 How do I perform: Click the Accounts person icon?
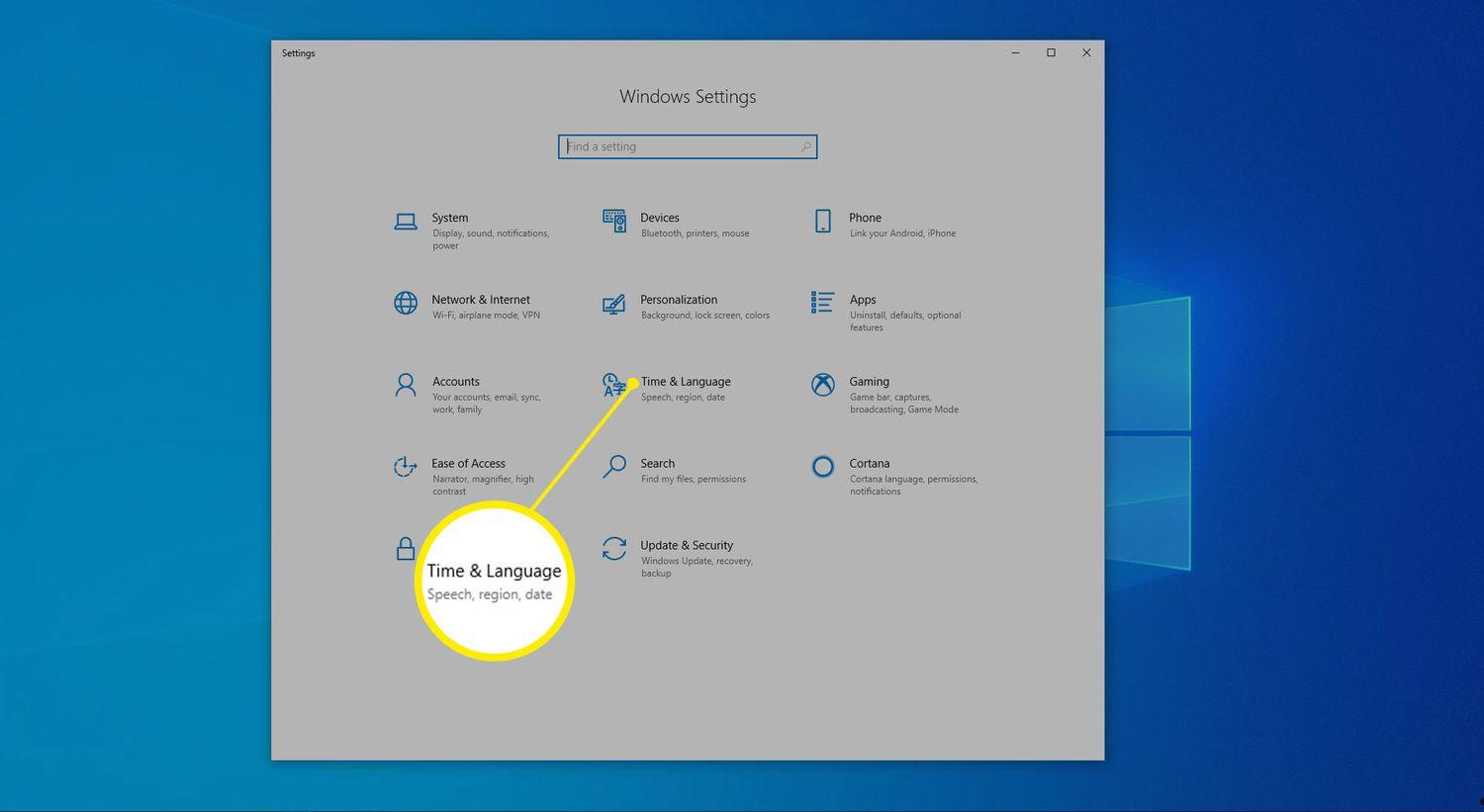(x=406, y=385)
